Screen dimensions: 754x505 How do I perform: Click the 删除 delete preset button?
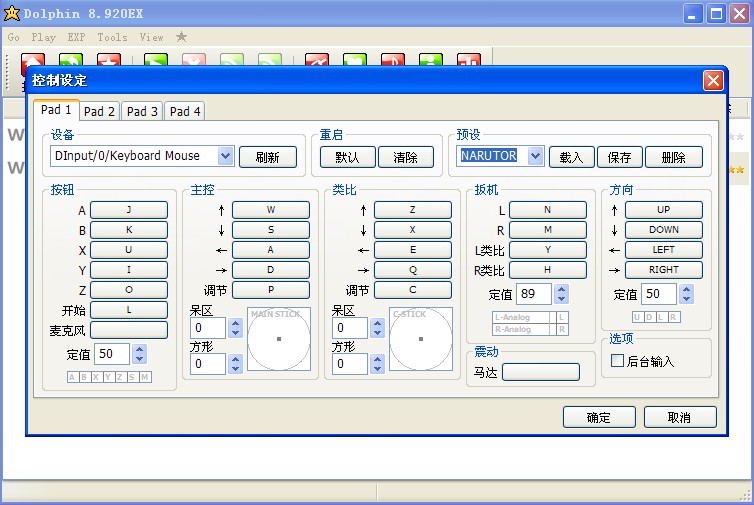pyautogui.click(x=673, y=157)
